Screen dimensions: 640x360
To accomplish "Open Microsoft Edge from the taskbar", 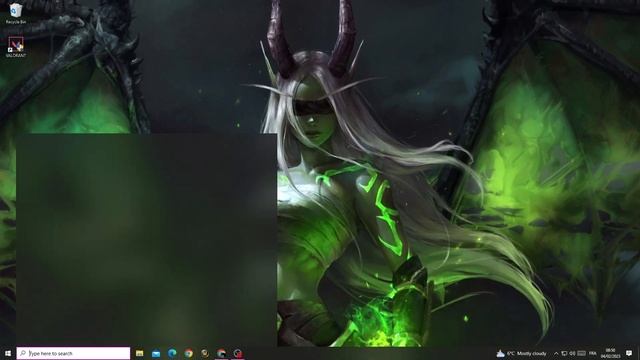I will point(172,353).
